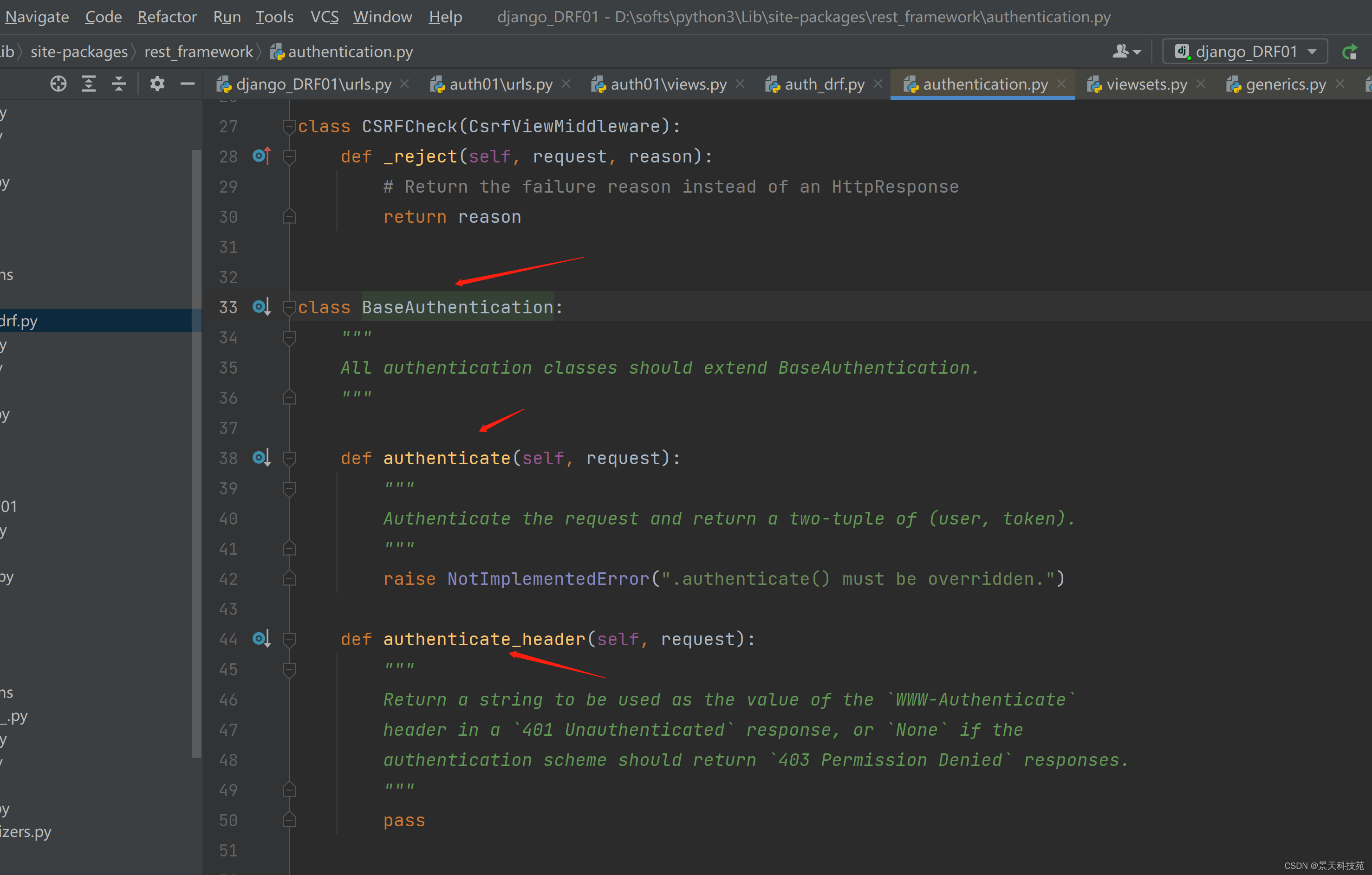Click the project panel vertical scrollbar
Image resolution: width=1372 pixels, height=875 pixels.
tap(197, 454)
